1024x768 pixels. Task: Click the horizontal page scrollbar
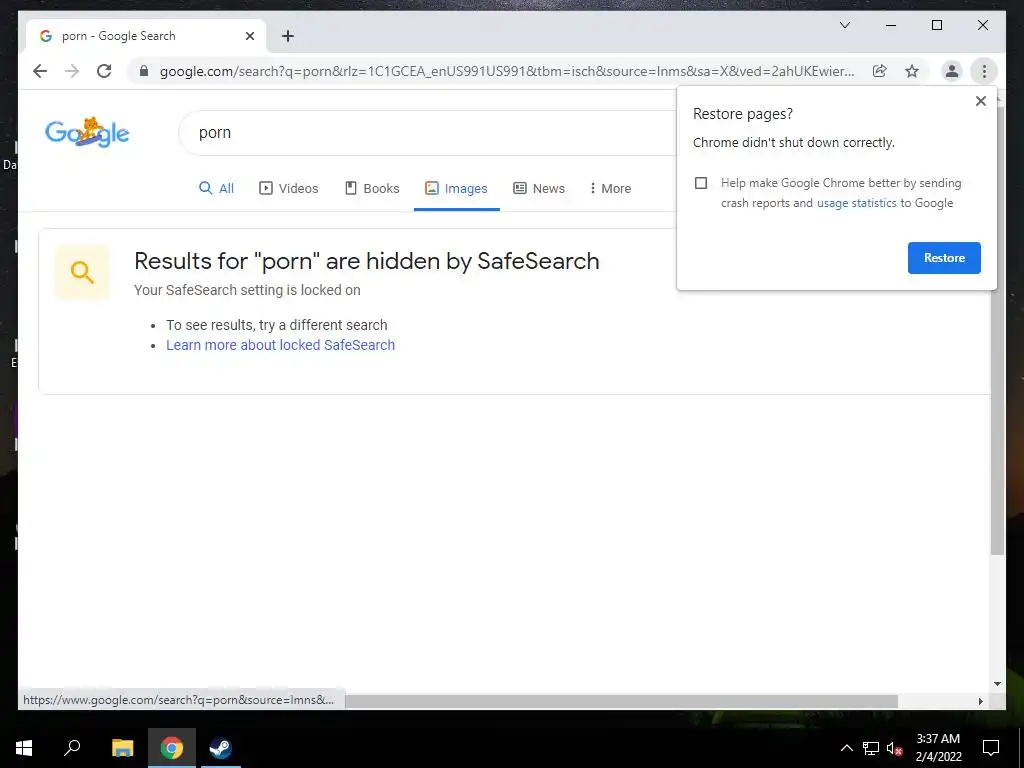click(x=621, y=701)
